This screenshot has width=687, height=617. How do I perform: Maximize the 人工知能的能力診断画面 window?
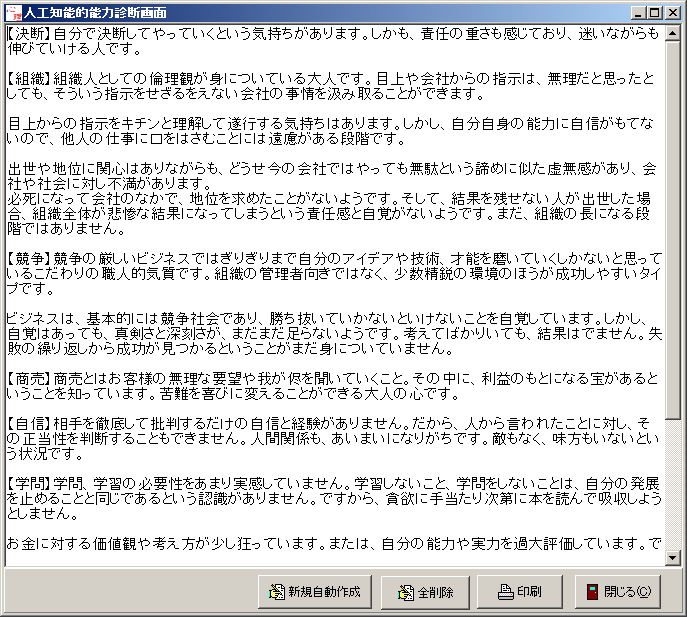[x=654, y=13]
